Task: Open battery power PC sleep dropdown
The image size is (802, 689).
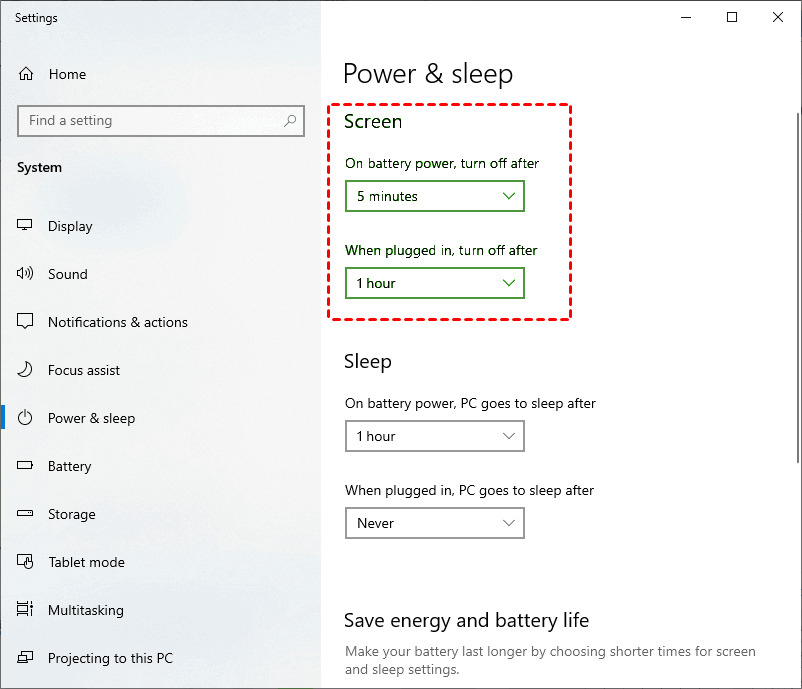Action: (x=435, y=436)
